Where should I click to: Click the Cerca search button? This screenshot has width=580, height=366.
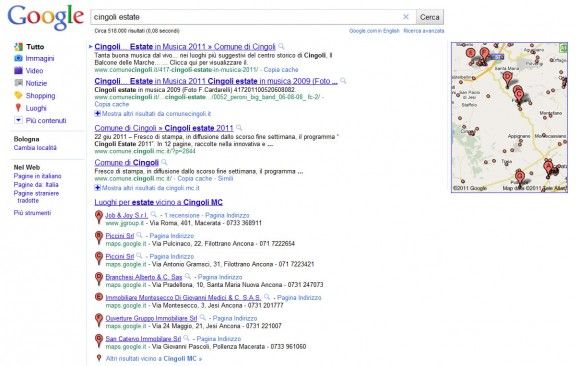pos(429,17)
